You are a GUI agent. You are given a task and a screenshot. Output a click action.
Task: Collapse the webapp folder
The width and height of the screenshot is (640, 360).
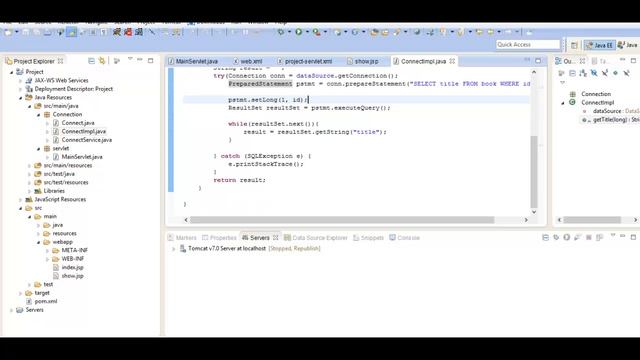click(38, 242)
